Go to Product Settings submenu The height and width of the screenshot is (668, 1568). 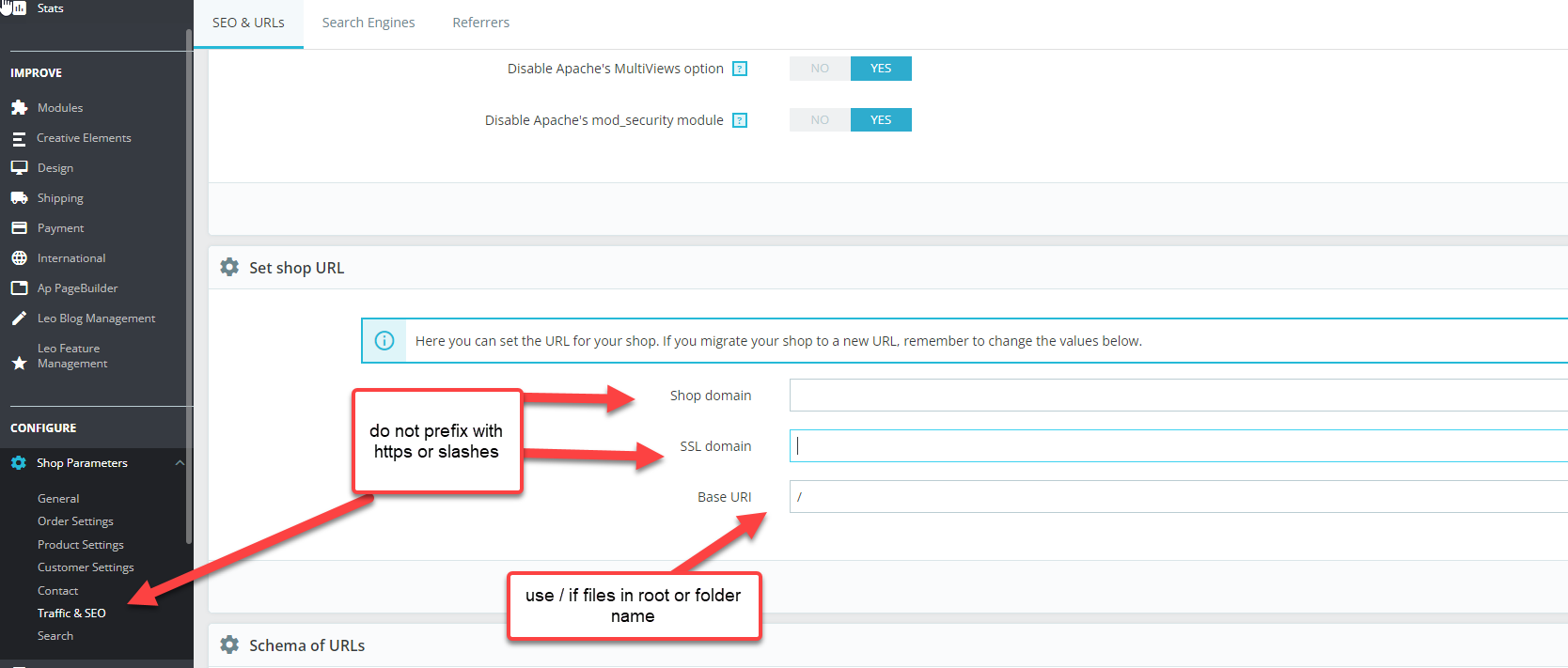[81, 545]
